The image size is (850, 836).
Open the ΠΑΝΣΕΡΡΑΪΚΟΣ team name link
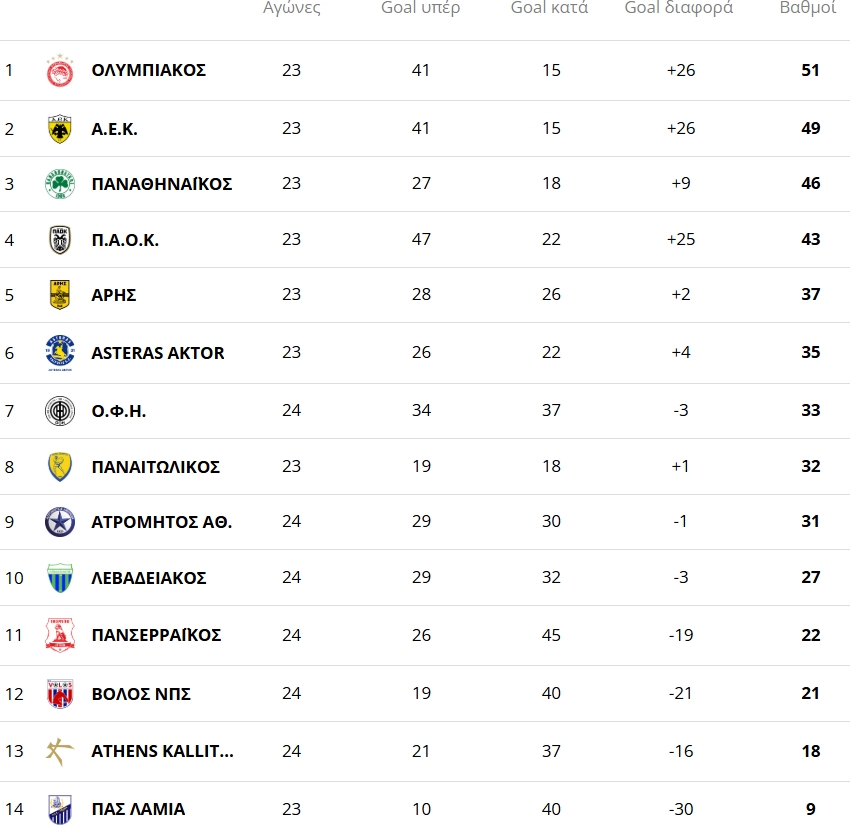(156, 635)
